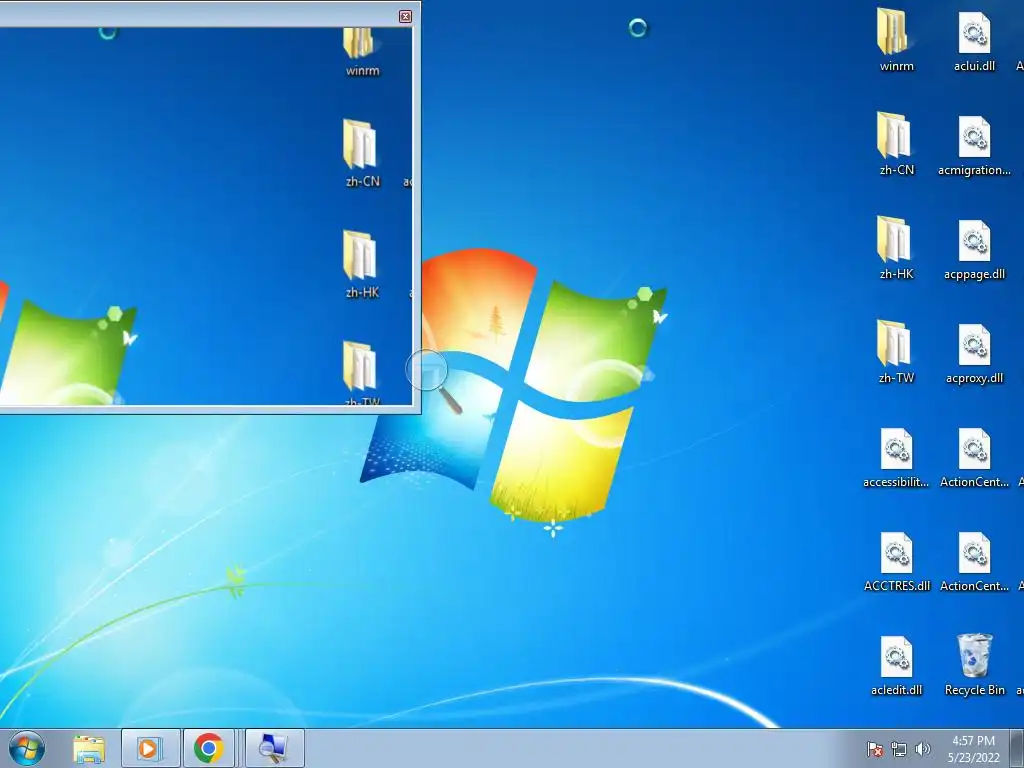Launch Windows Explorer from the taskbar
This screenshot has width=1024, height=768.
89,748
